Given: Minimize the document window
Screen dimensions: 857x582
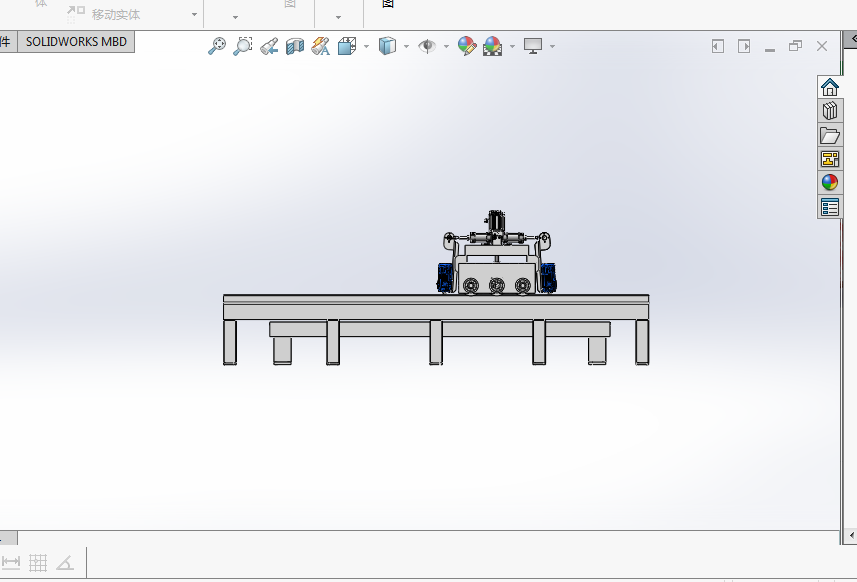Looking at the screenshot, I should click(770, 49).
